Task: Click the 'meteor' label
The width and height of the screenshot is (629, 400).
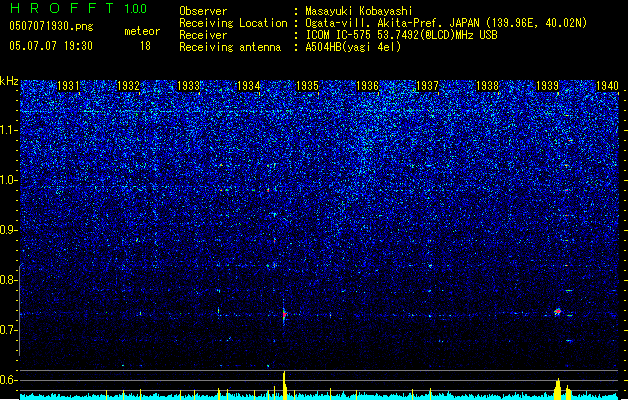Action: coord(142,31)
